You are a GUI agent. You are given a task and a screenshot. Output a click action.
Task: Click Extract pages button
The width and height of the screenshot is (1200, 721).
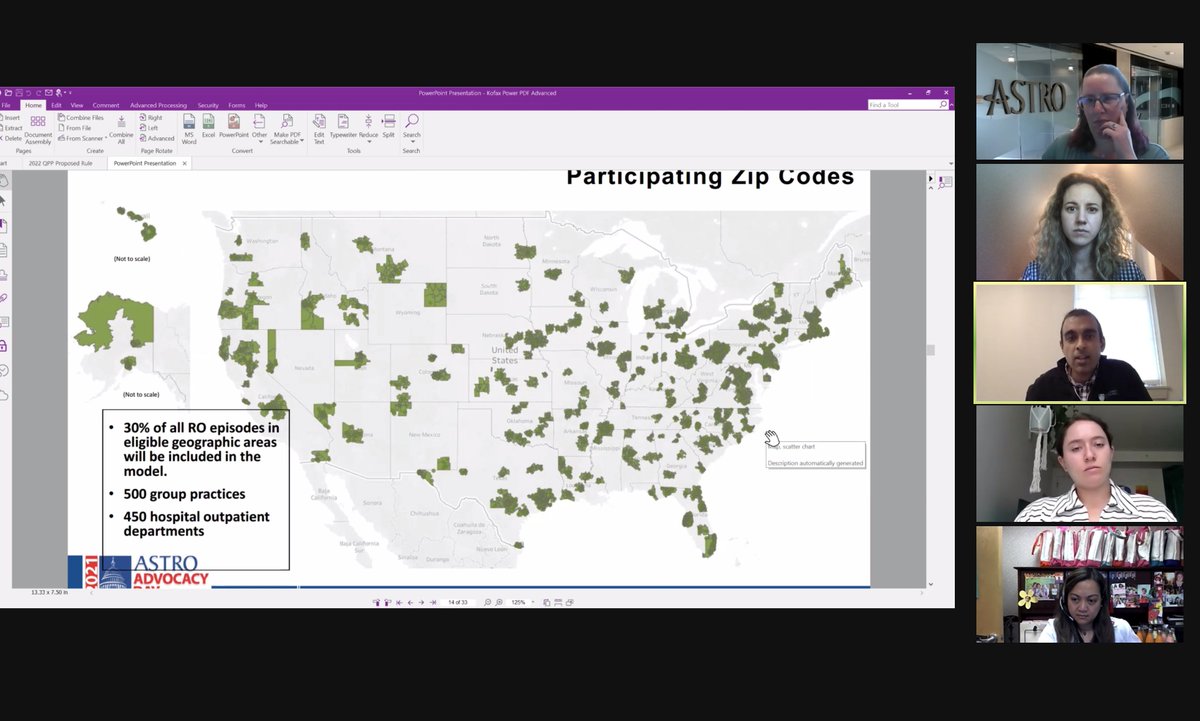pyautogui.click(x=10, y=128)
